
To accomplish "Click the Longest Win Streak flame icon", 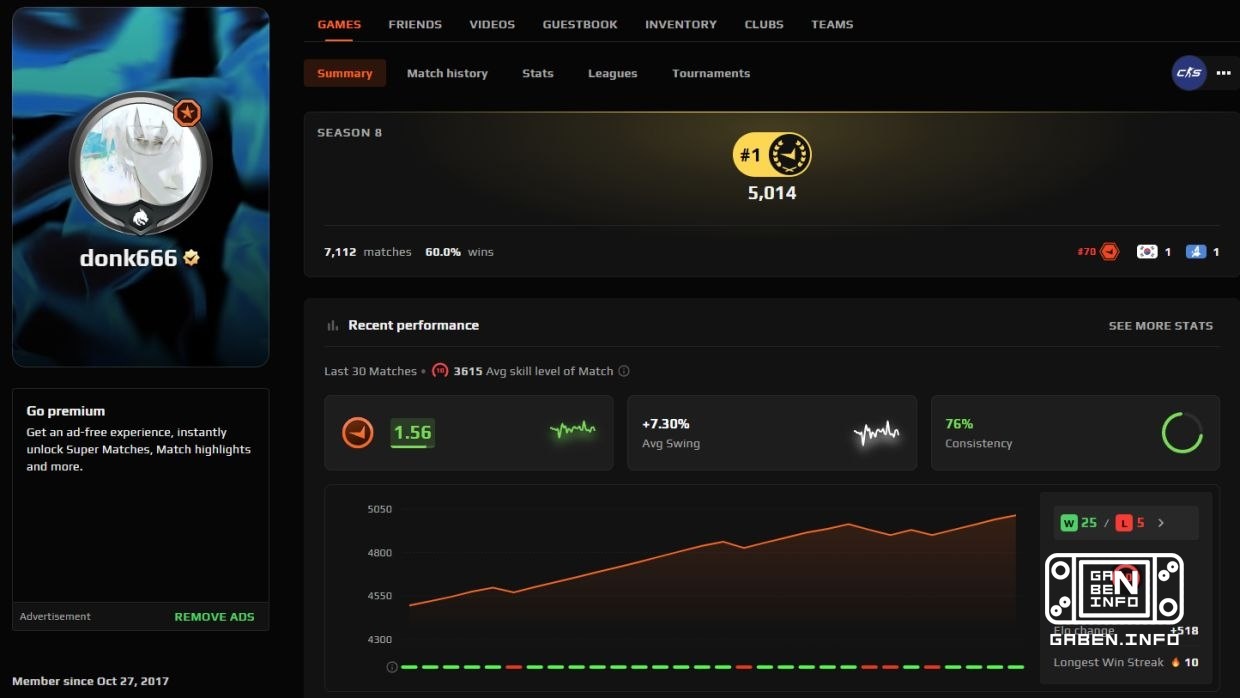I will tap(1176, 662).
